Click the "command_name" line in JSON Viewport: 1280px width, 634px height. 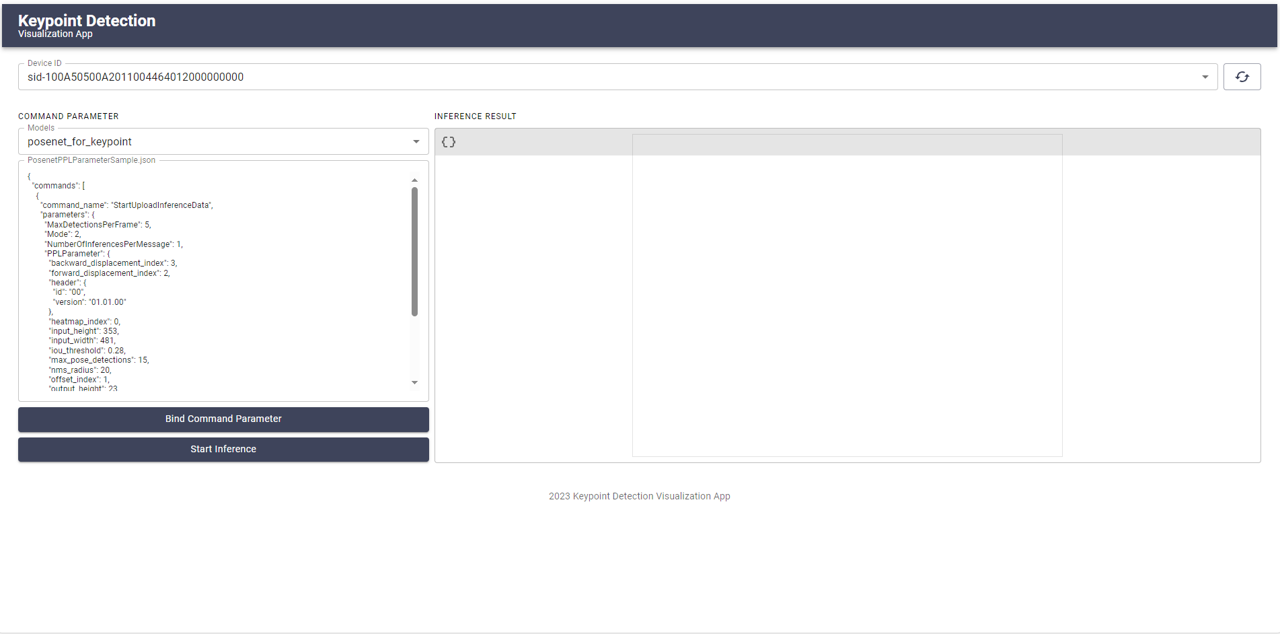(x=126, y=205)
